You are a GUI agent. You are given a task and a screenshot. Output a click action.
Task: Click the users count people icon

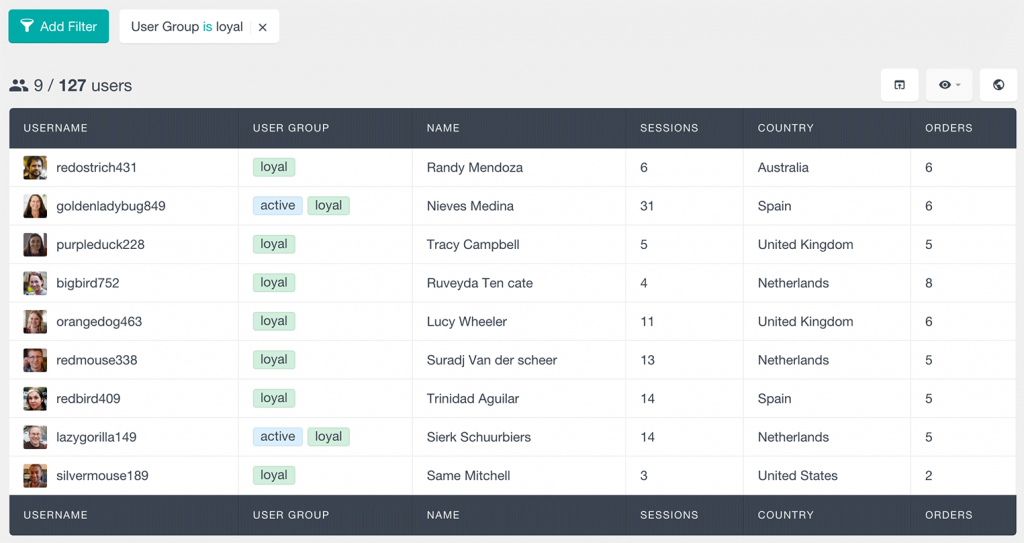coord(19,86)
